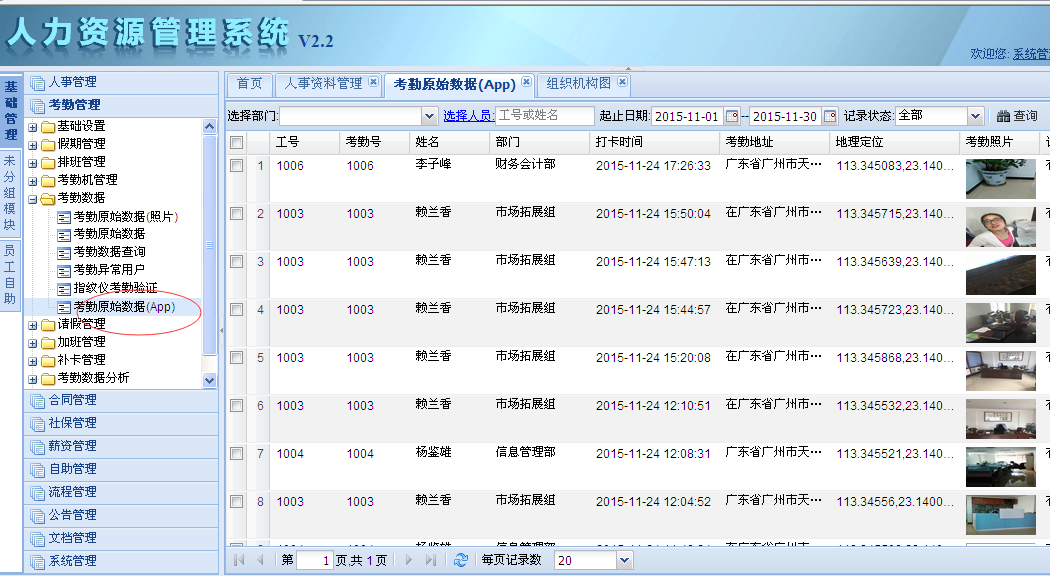Check row 8 checkbox at 12:04:52
This screenshot has height=577, width=1050.
click(x=236, y=502)
